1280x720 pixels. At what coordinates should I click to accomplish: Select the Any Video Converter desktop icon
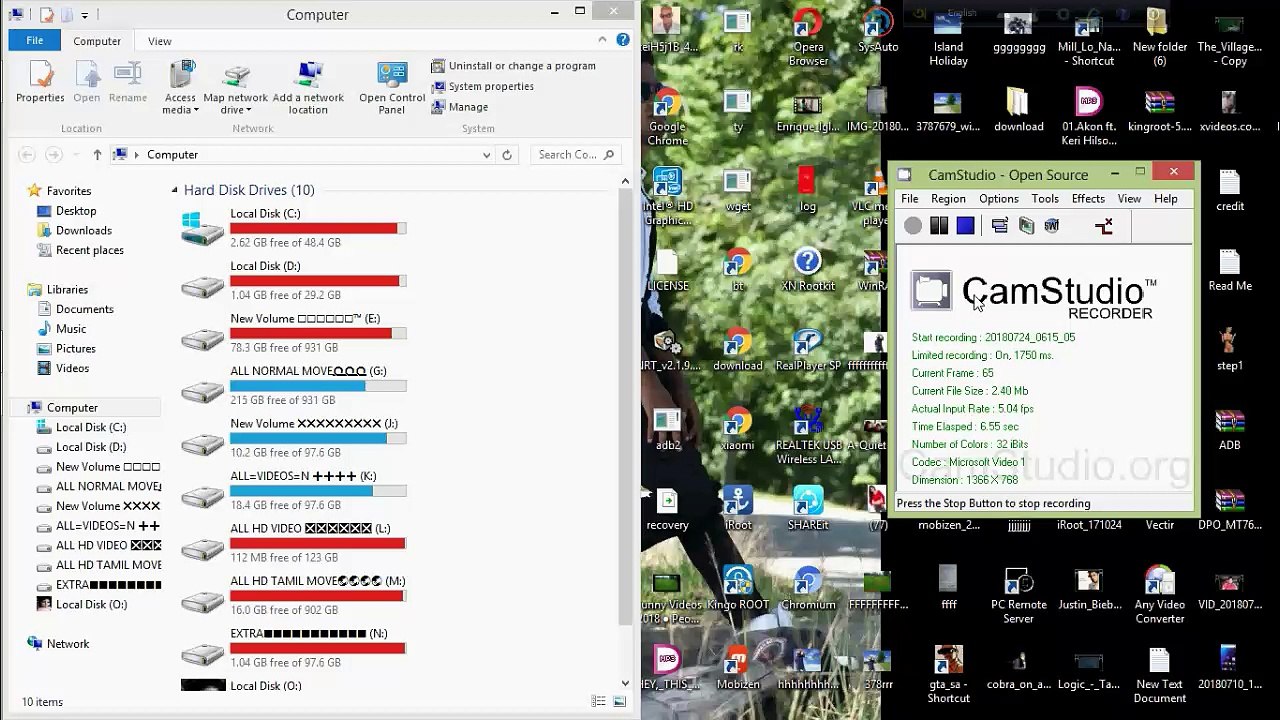[1159, 597]
